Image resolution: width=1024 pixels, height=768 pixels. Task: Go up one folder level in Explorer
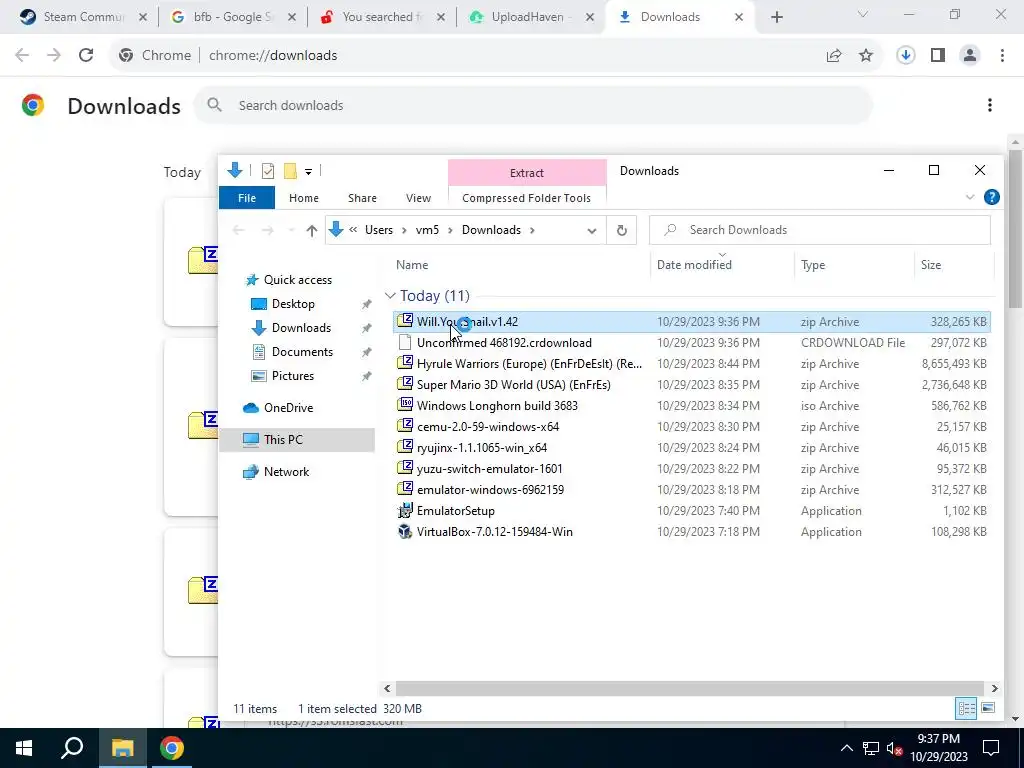[x=312, y=230]
